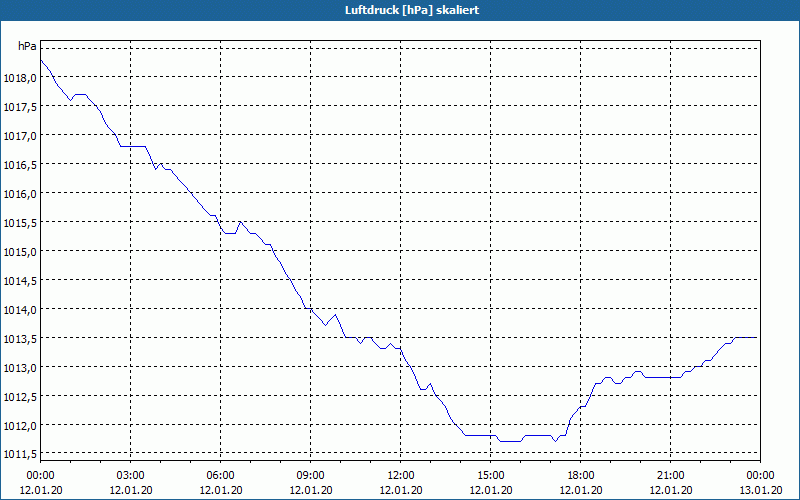The height and width of the screenshot is (500, 800).
Task: Click the 12:00 time axis label
Action: tap(401, 476)
